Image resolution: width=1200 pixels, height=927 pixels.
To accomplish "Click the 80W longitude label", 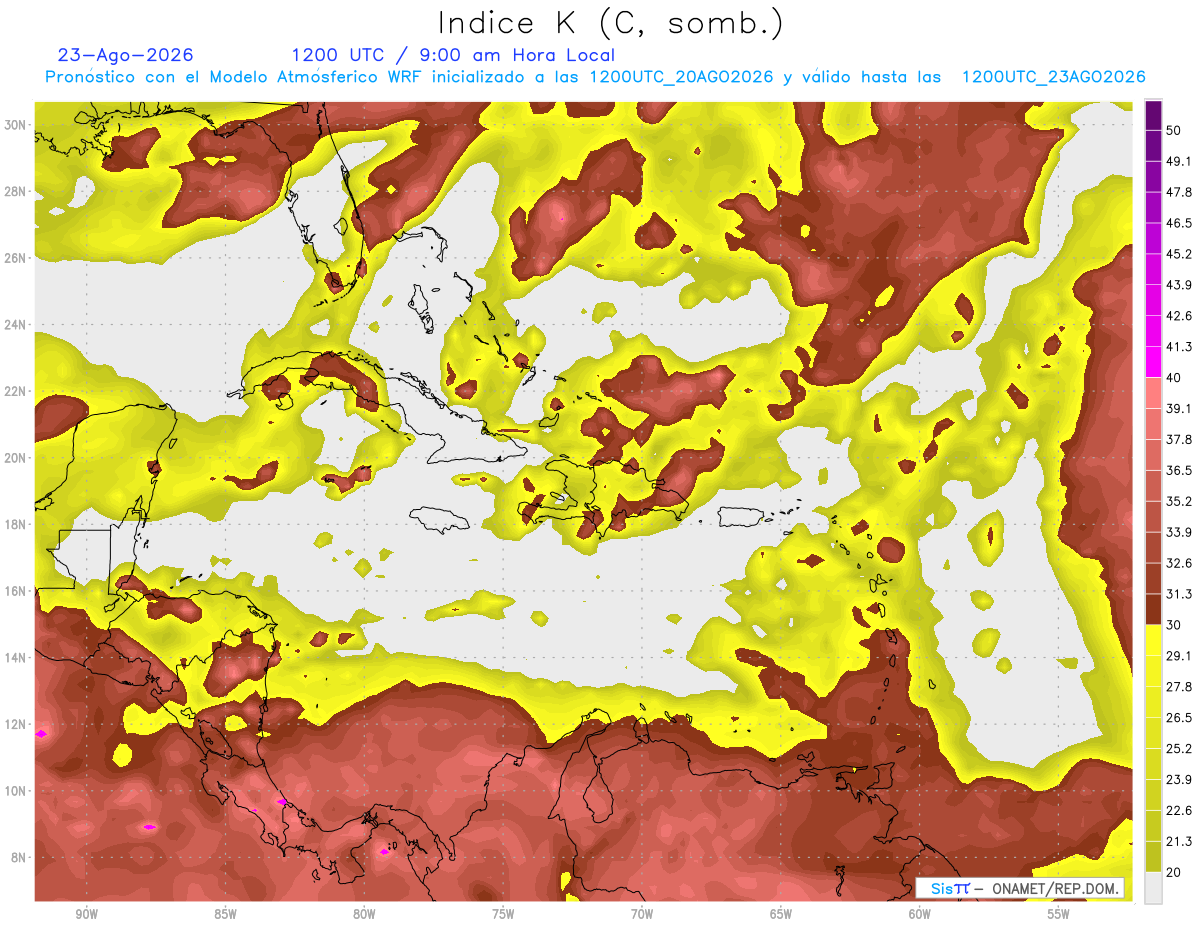I will (x=364, y=915).
